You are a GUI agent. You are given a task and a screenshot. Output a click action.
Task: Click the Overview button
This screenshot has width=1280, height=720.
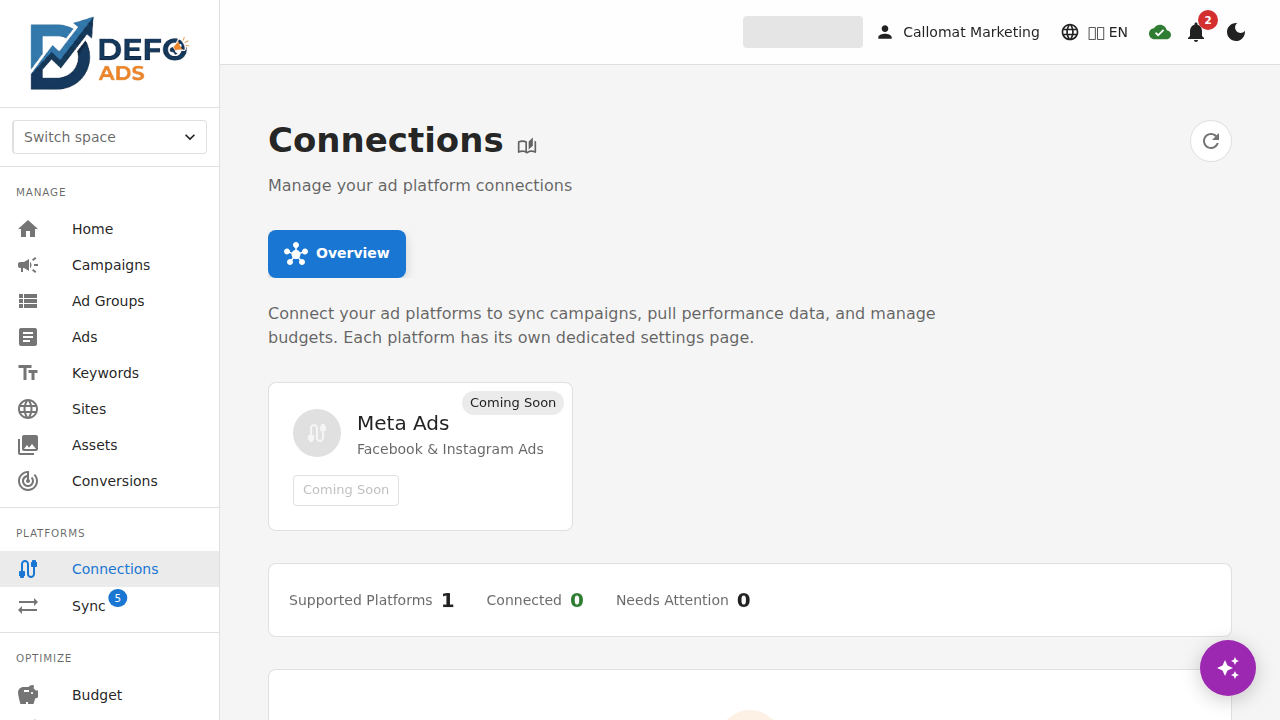coord(337,254)
